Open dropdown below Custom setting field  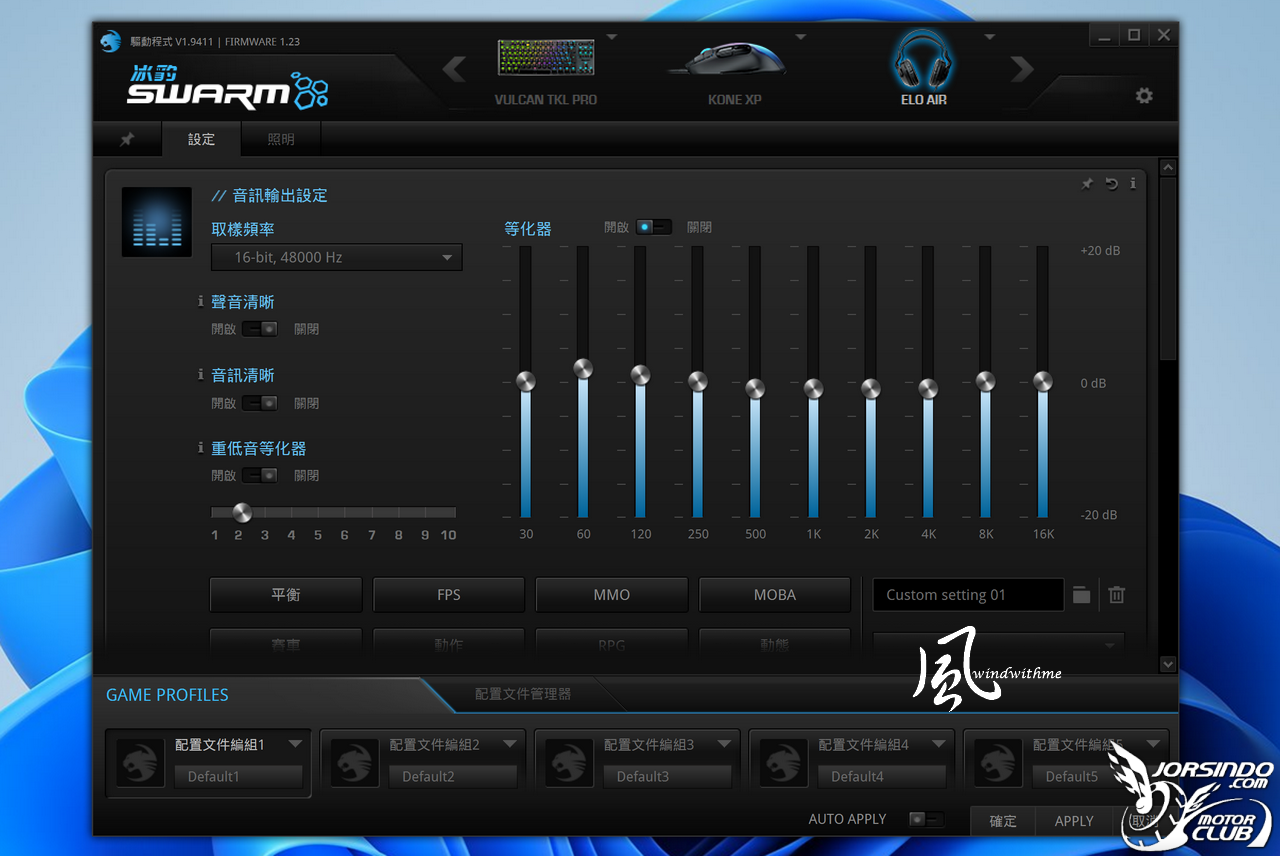tap(998, 644)
